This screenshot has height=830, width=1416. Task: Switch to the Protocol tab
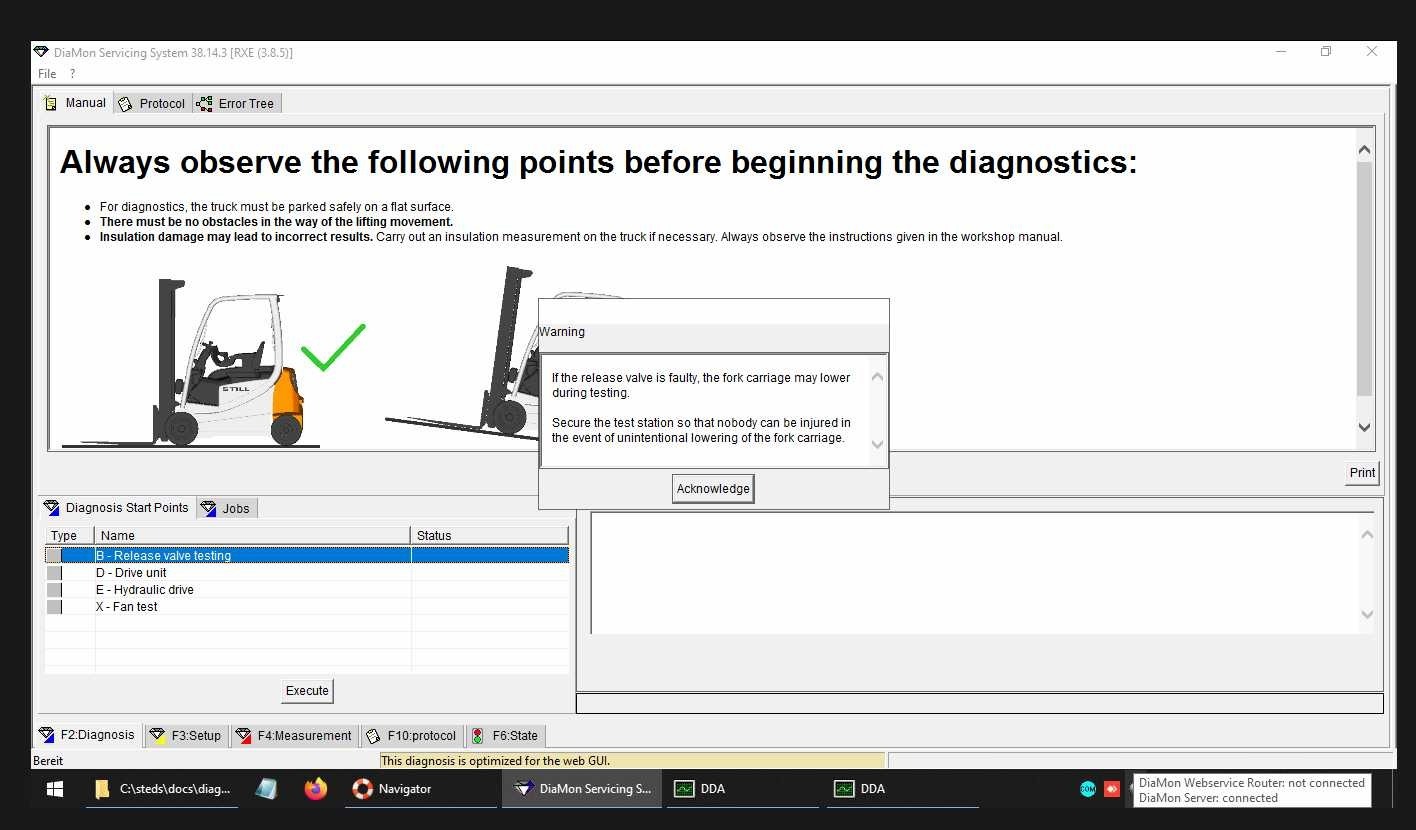pyautogui.click(x=152, y=103)
